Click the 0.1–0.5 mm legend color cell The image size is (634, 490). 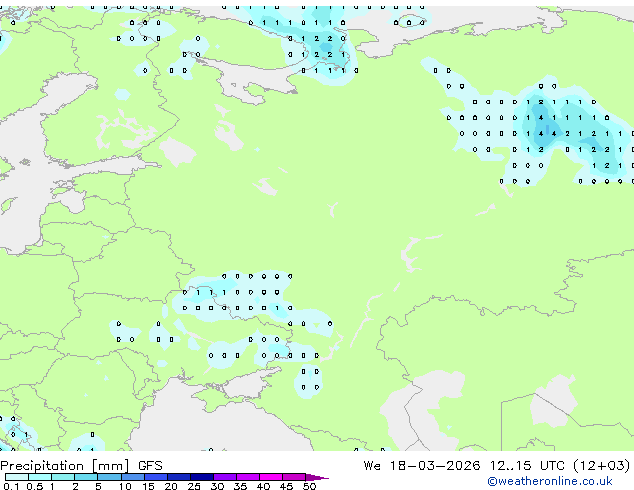[x=17, y=477]
